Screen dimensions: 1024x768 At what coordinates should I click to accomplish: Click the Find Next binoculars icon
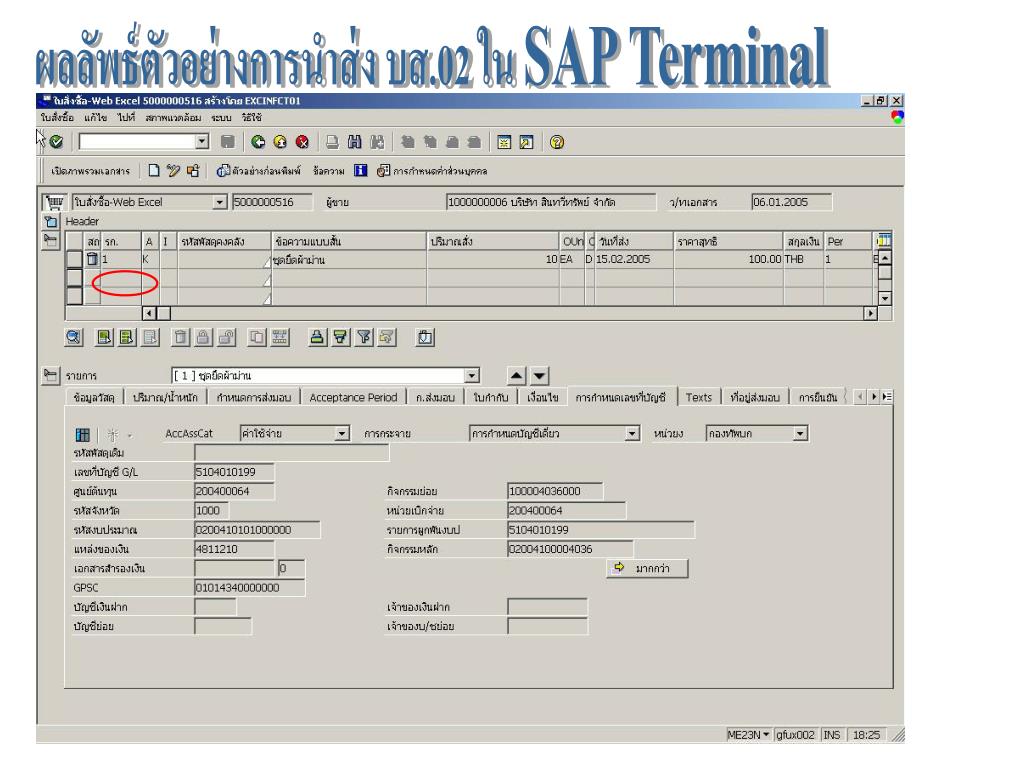377,142
